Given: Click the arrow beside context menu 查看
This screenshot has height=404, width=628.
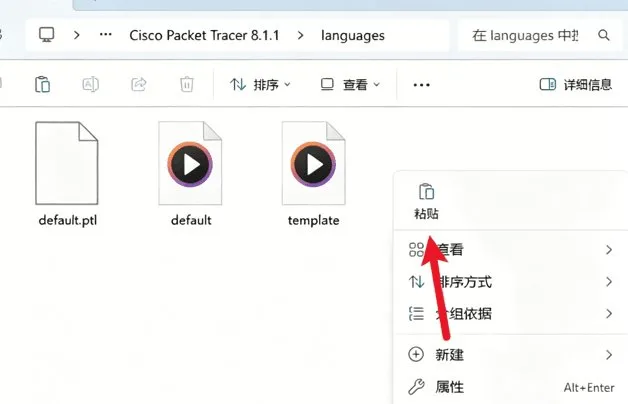Looking at the screenshot, I should [609, 250].
